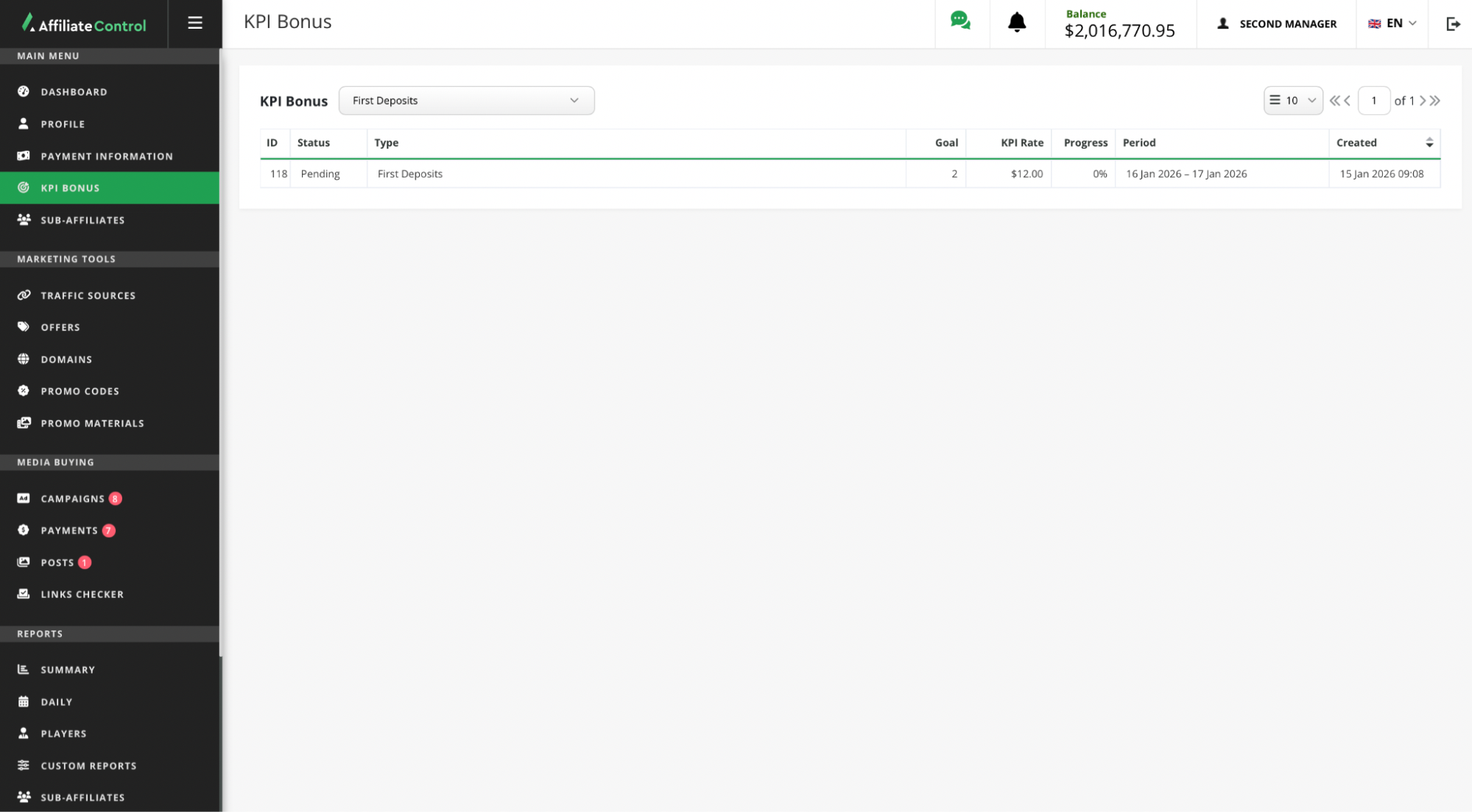Click the Traffic Sources link icon
The image size is (1472, 812).
pos(24,295)
